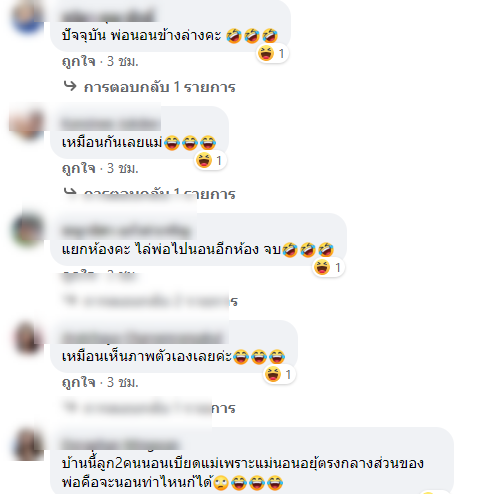Like the 'พ่อนอนข้างล่างคะ' comment via ถูกใจ
Viewport: 482px width, 494px height.
pos(79,61)
